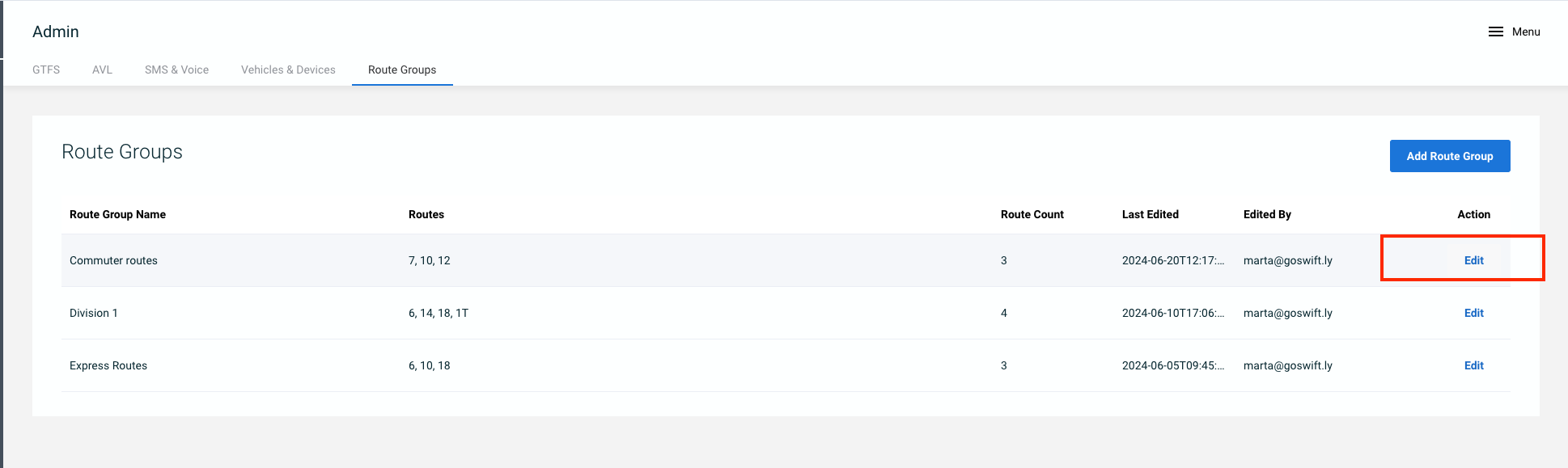Open the hamburger Menu icon
Image resolution: width=1568 pixels, height=468 pixels.
[1495, 32]
